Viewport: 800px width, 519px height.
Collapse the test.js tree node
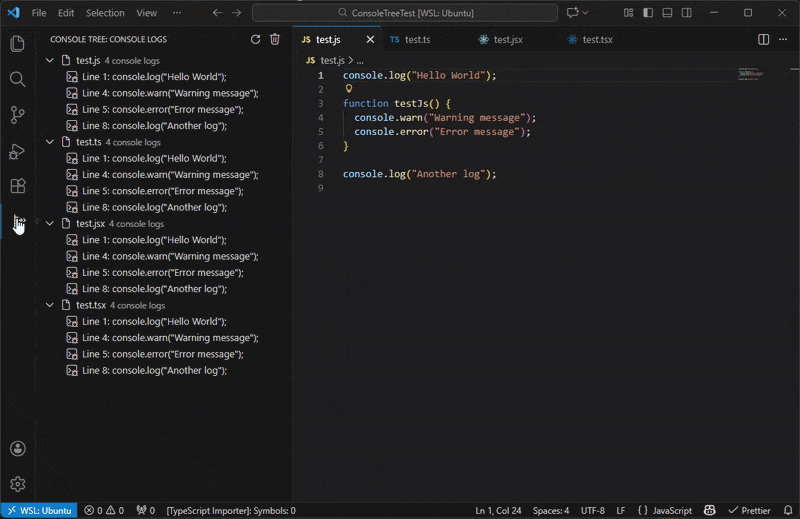click(50, 61)
